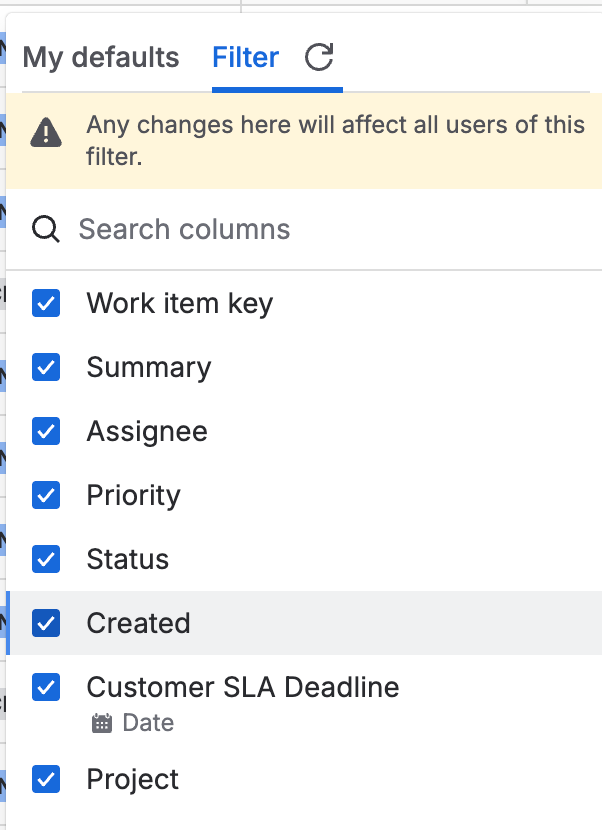The width and height of the screenshot is (602, 830).
Task: Click the Project column label
Action: (132, 779)
